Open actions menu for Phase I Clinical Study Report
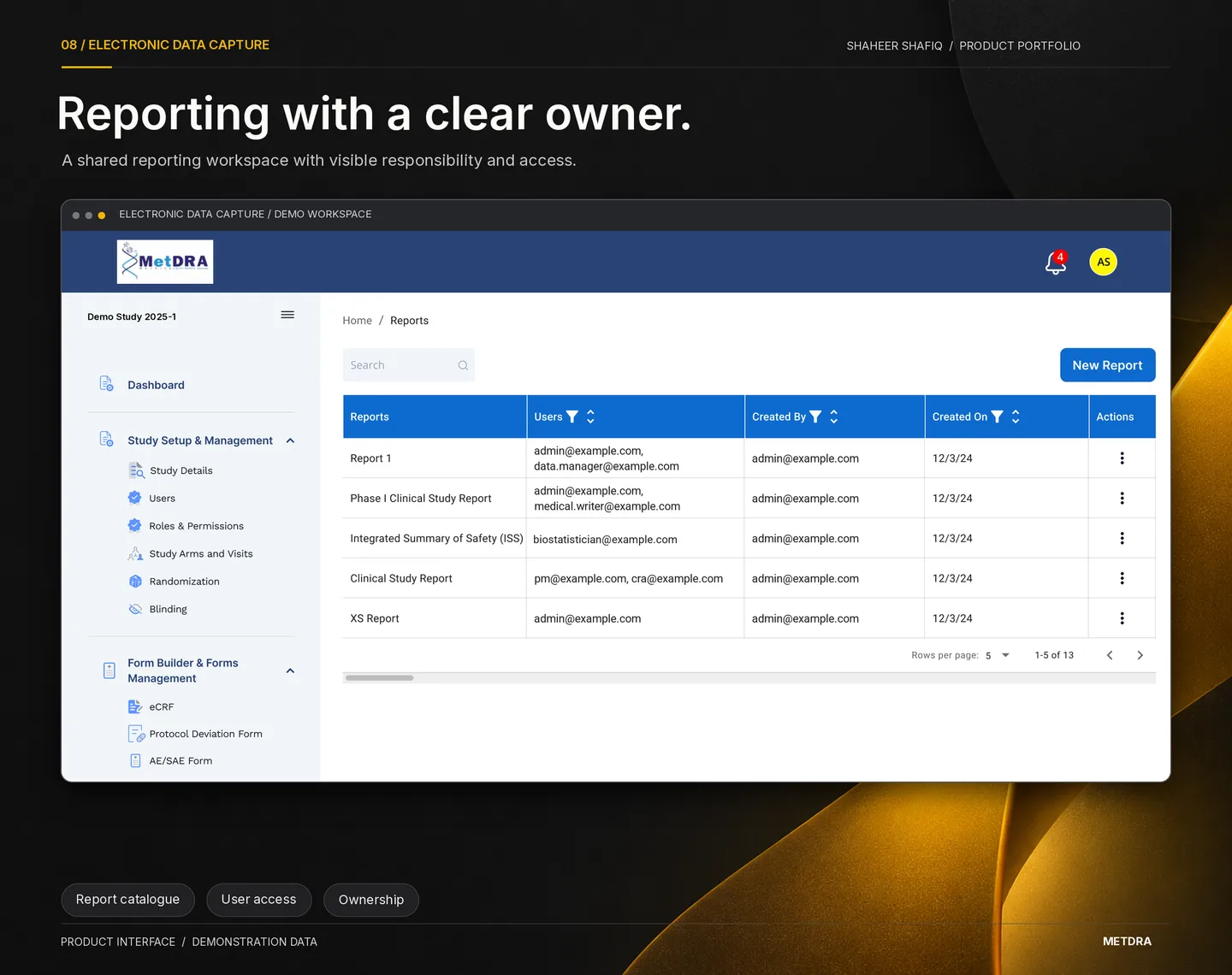Image resolution: width=1232 pixels, height=975 pixels. click(1122, 499)
